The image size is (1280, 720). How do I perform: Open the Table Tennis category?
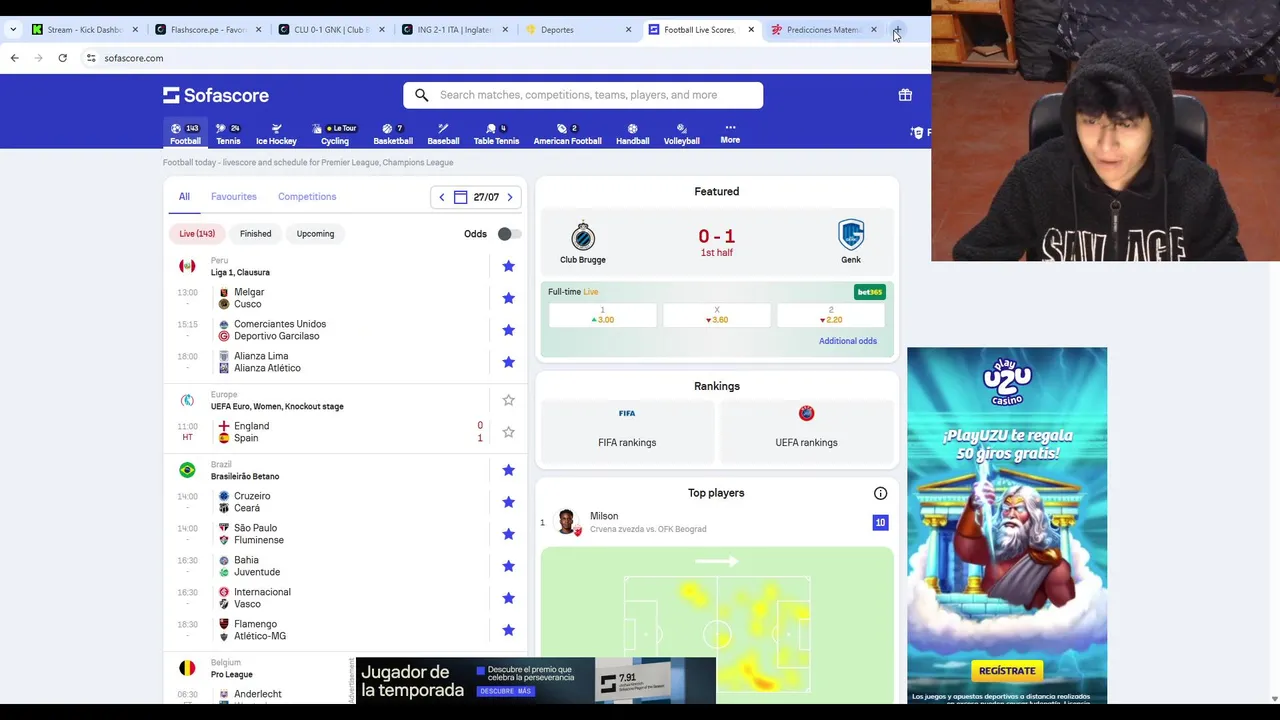496,134
